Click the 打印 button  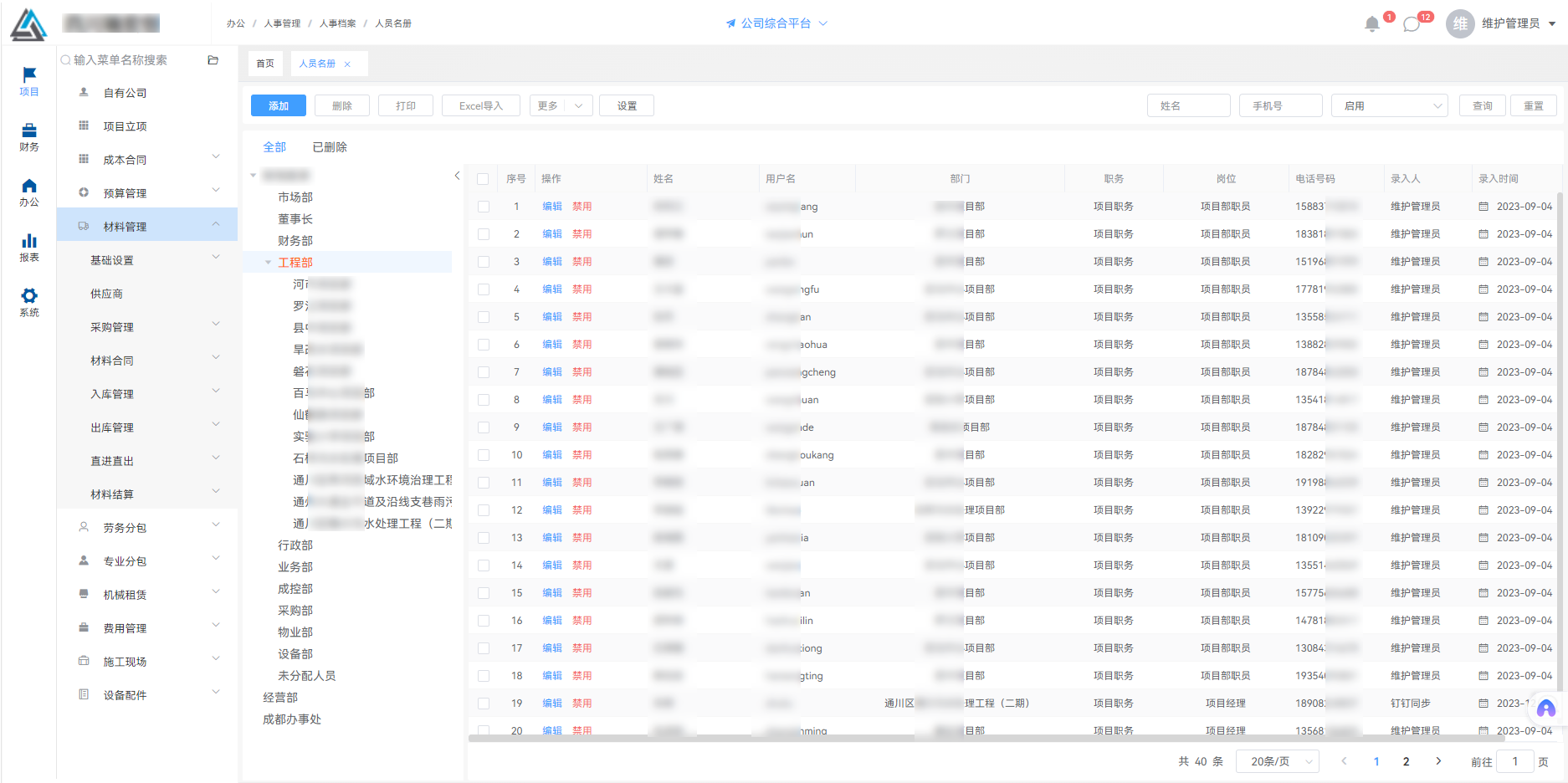[x=406, y=105]
